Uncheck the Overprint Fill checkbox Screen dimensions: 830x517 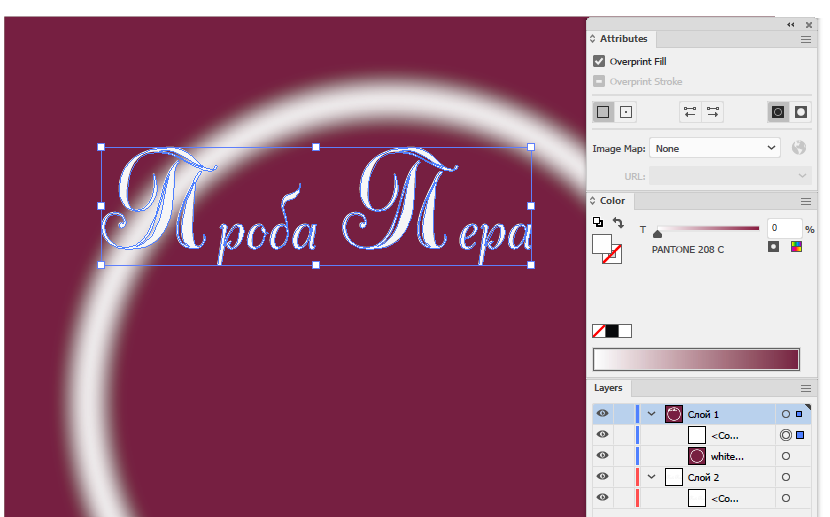pyautogui.click(x=599, y=61)
